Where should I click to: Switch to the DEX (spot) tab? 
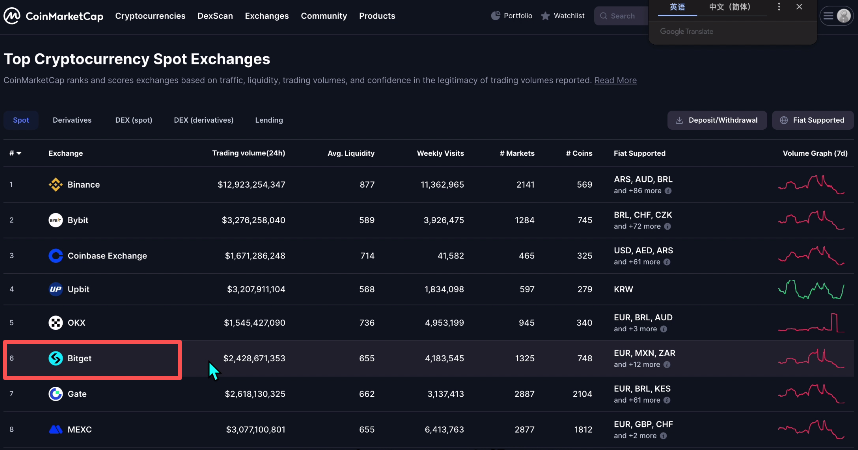coord(133,120)
